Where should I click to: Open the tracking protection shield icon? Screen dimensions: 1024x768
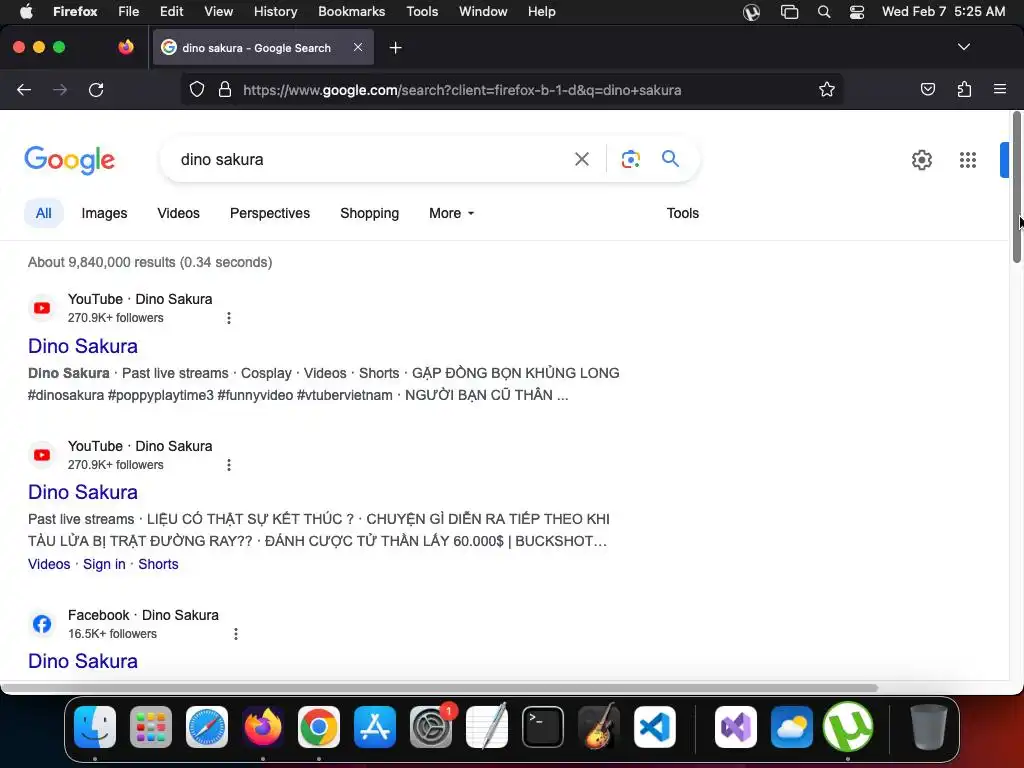pyautogui.click(x=197, y=90)
